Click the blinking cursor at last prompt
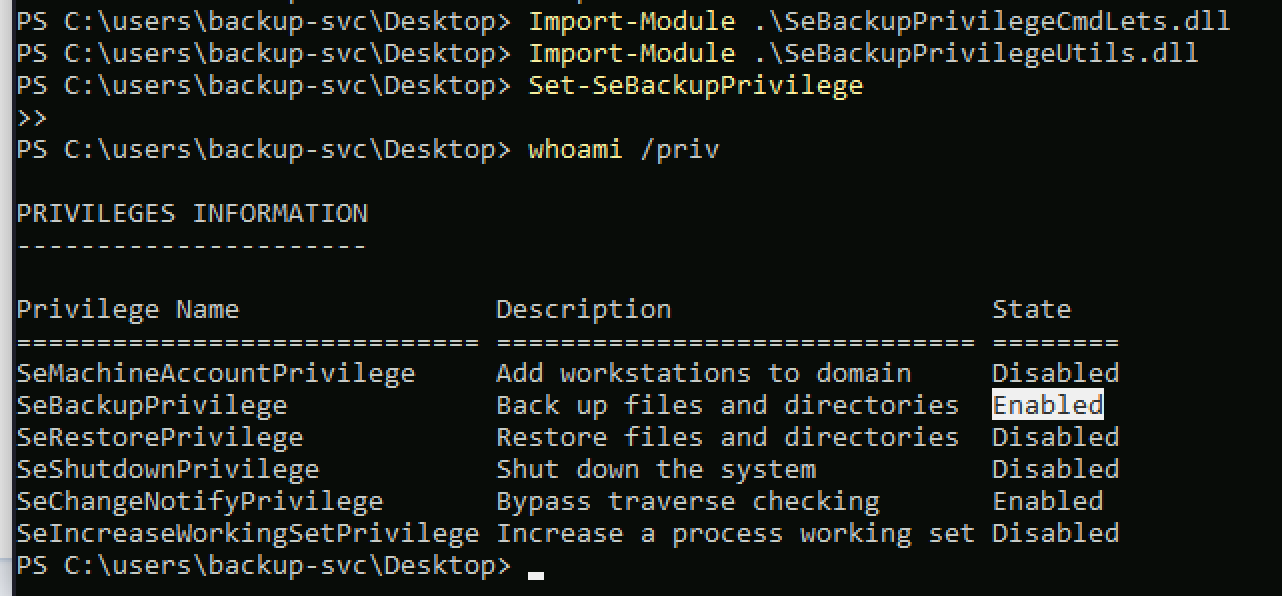The width and height of the screenshot is (1282, 596). point(536,575)
